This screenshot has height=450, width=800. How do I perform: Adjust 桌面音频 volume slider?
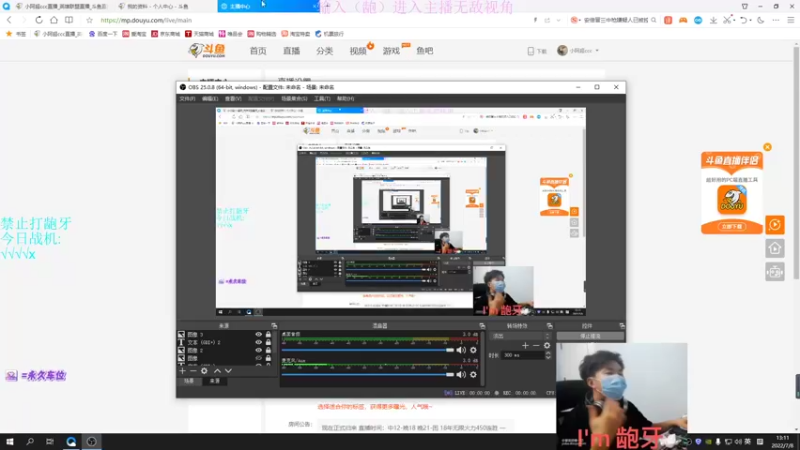pos(368,350)
